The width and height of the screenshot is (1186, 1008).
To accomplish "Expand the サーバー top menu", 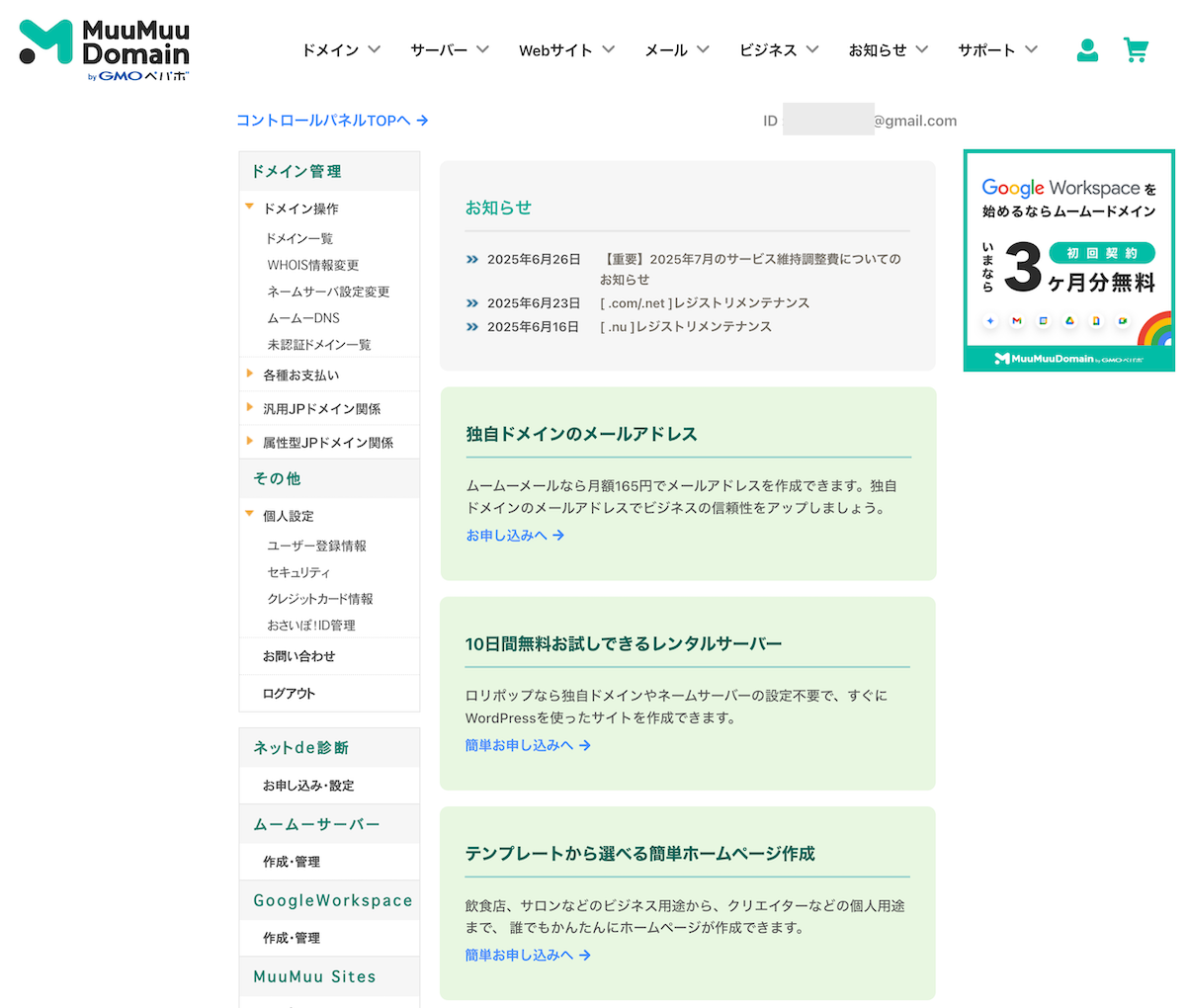I will [450, 50].
